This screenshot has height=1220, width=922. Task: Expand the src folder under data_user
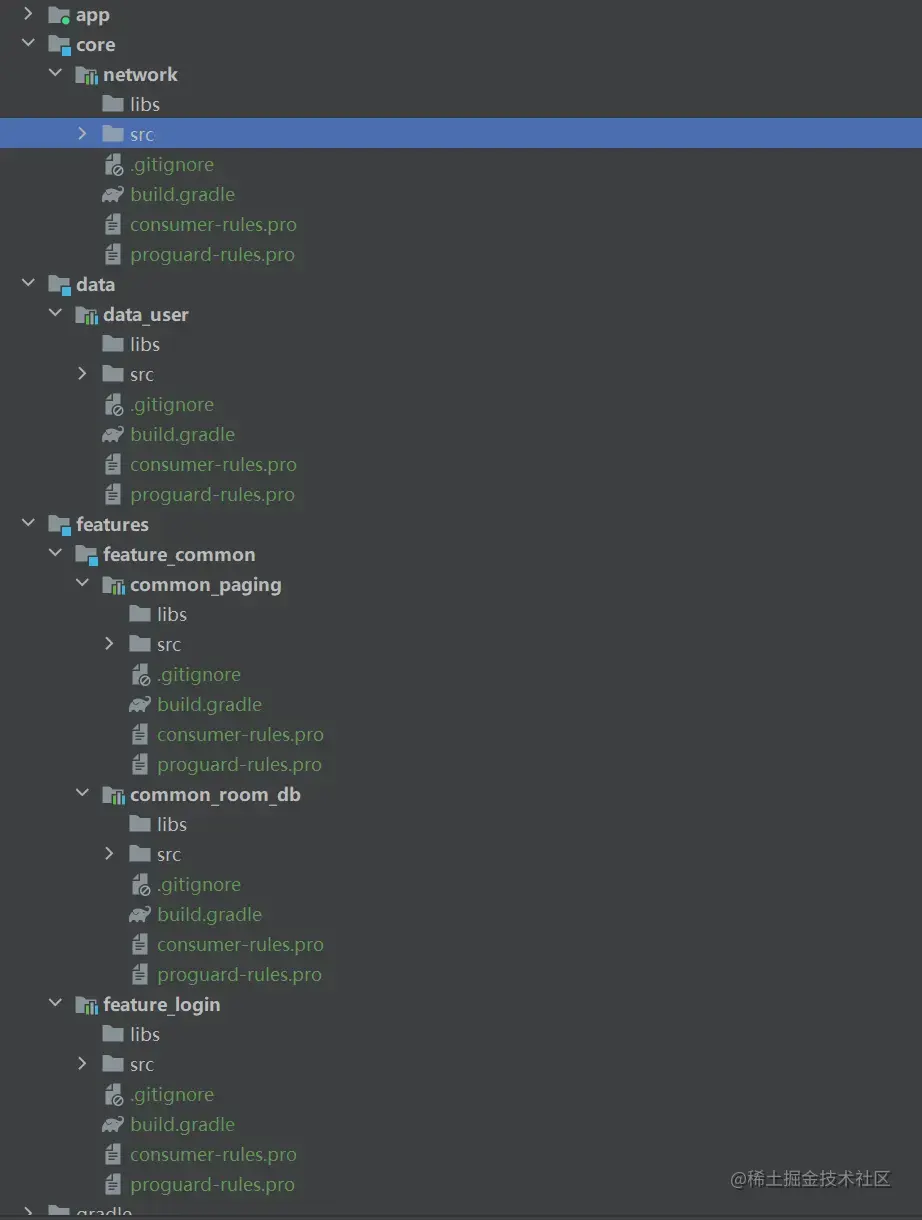[82, 374]
